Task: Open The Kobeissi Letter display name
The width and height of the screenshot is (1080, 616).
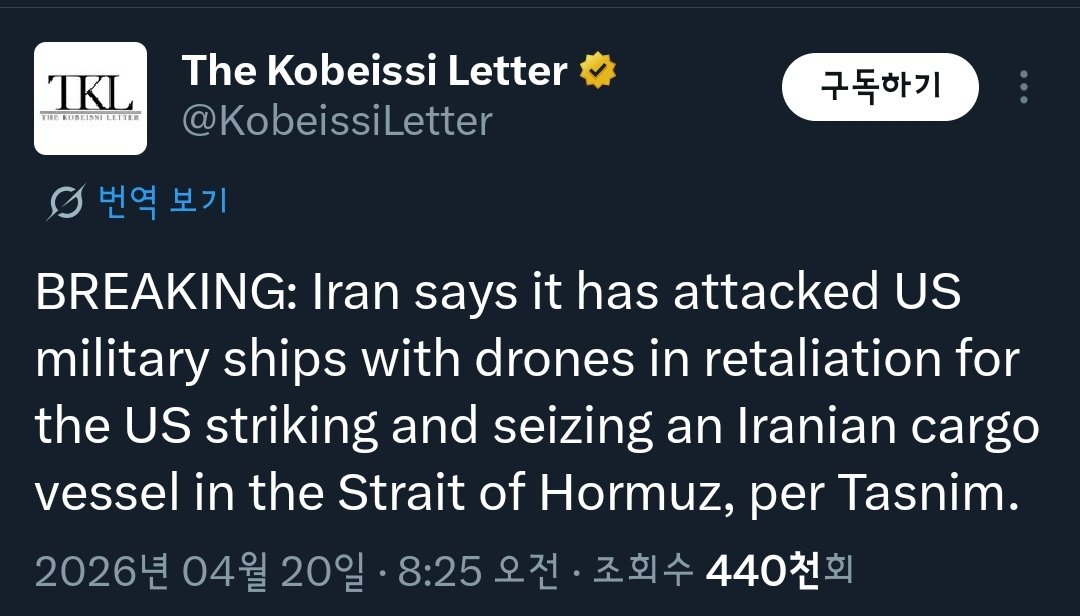Action: [374, 71]
